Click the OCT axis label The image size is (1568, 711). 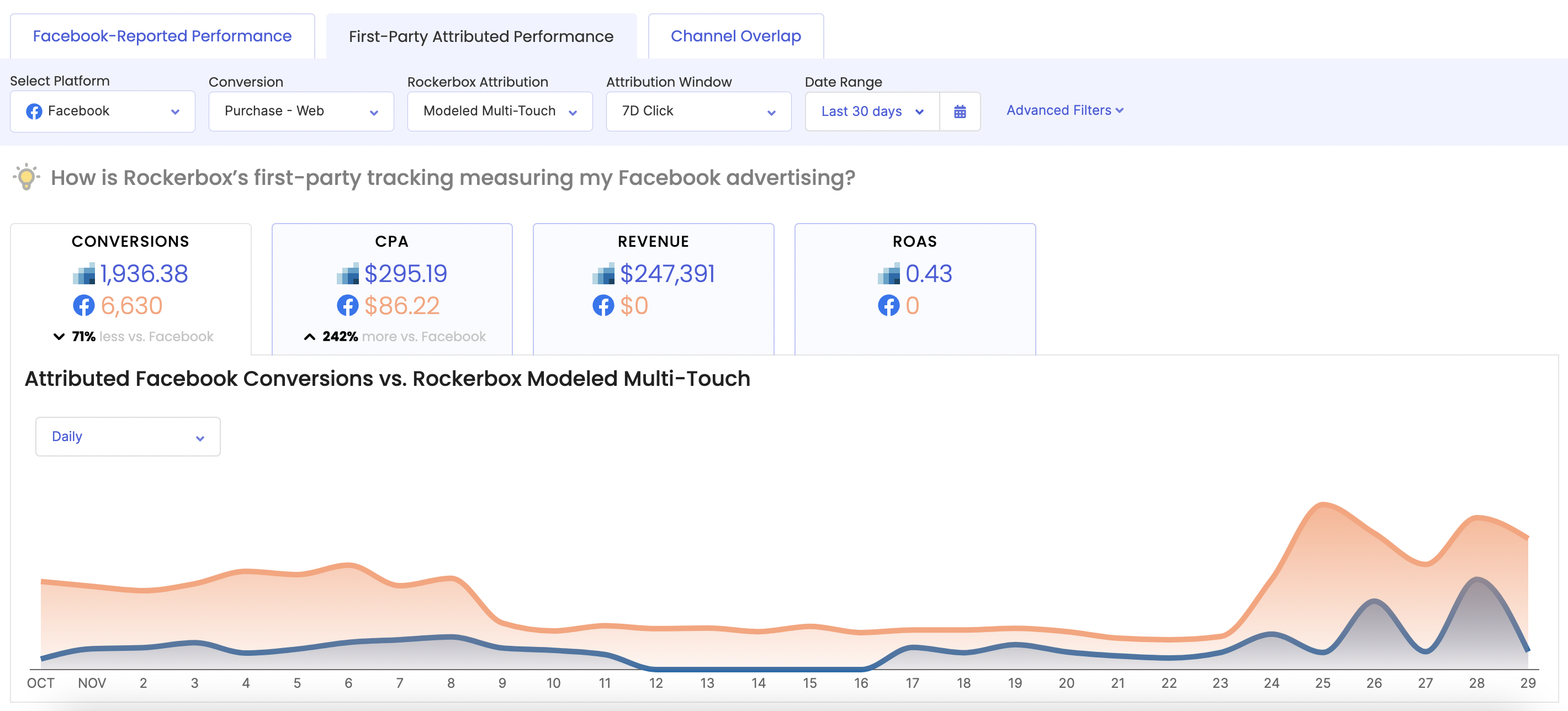41,683
